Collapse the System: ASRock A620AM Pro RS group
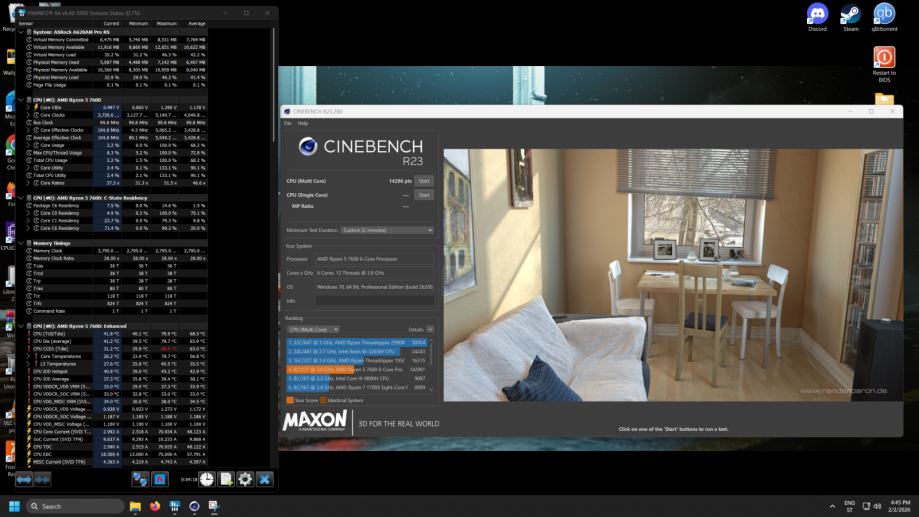Screen dimensions: 919x517 (21, 32)
